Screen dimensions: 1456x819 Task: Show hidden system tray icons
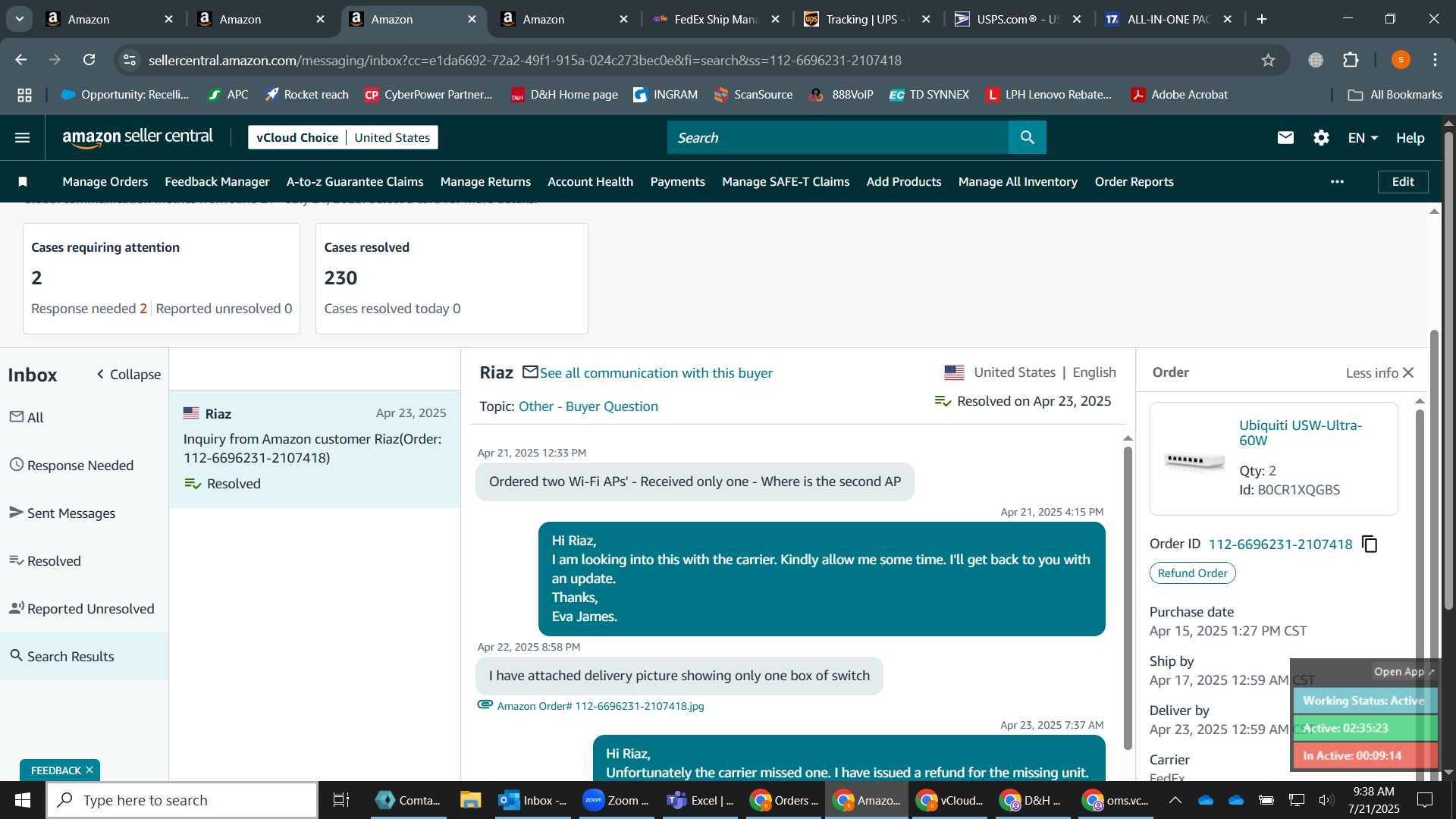[1175, 800]
